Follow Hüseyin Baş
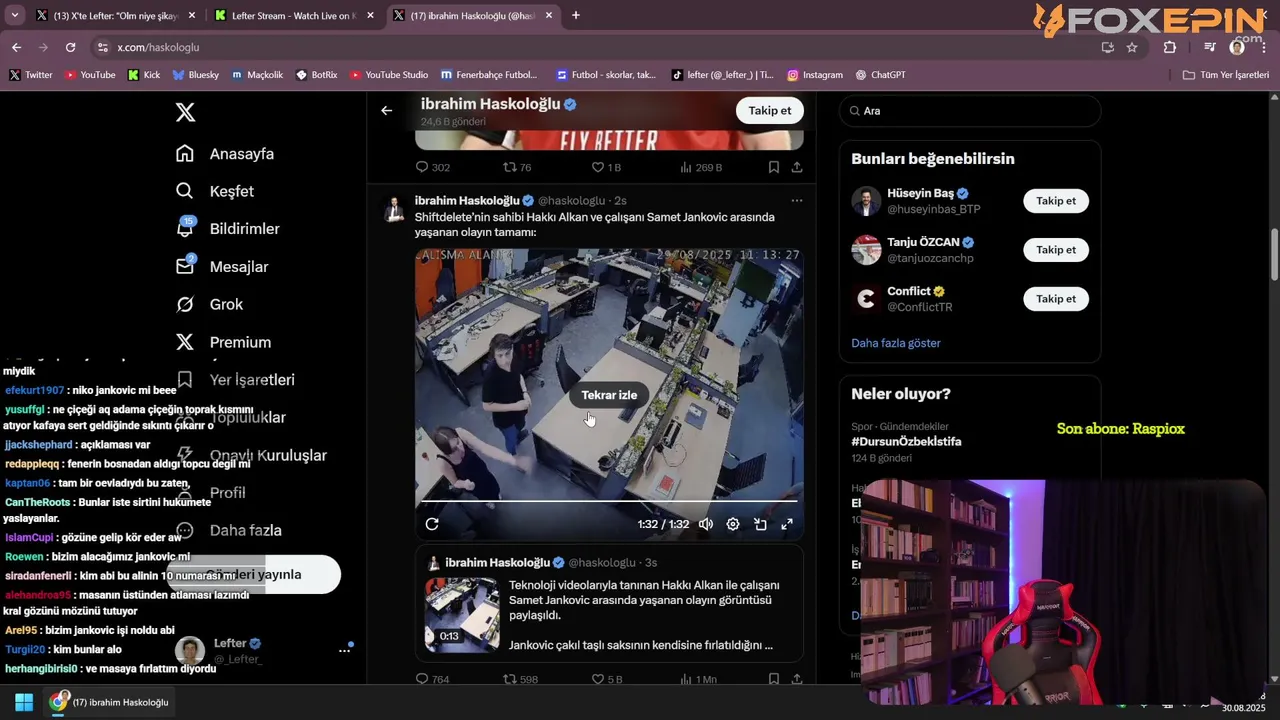1280x720 pixels. click(1056, 201)
